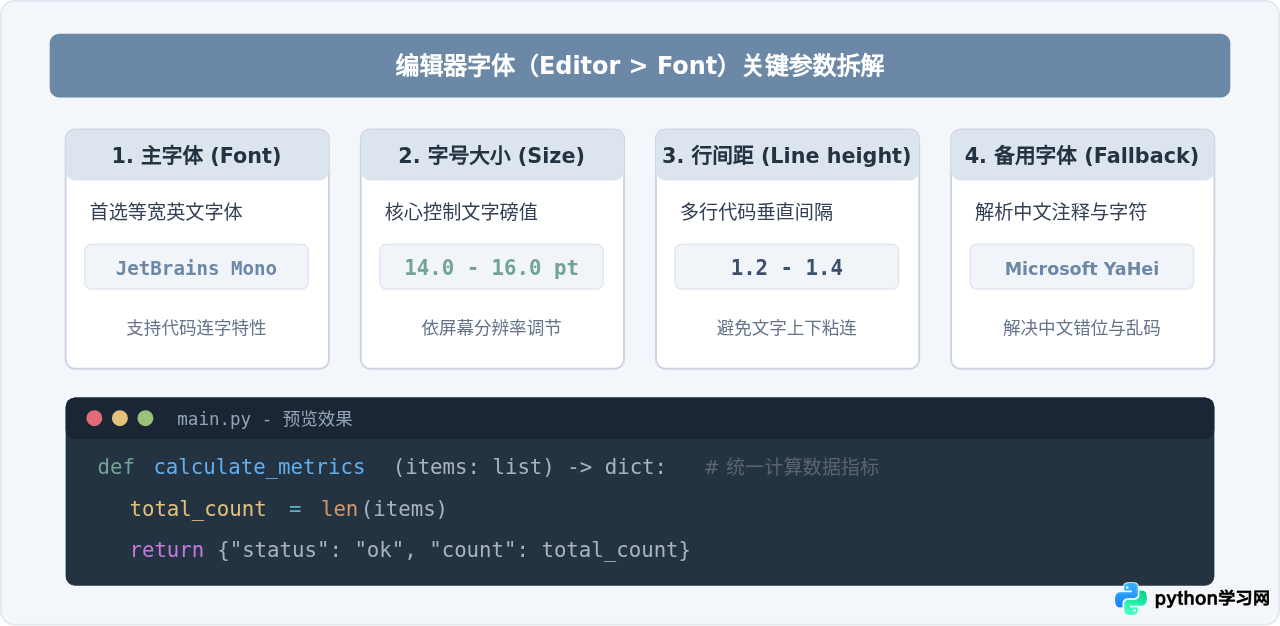Screen dimensions: 1280x626
Task: Select the card header 1. 主字体 (Font)
Action: pyautogui.click(x=197, y=155)
